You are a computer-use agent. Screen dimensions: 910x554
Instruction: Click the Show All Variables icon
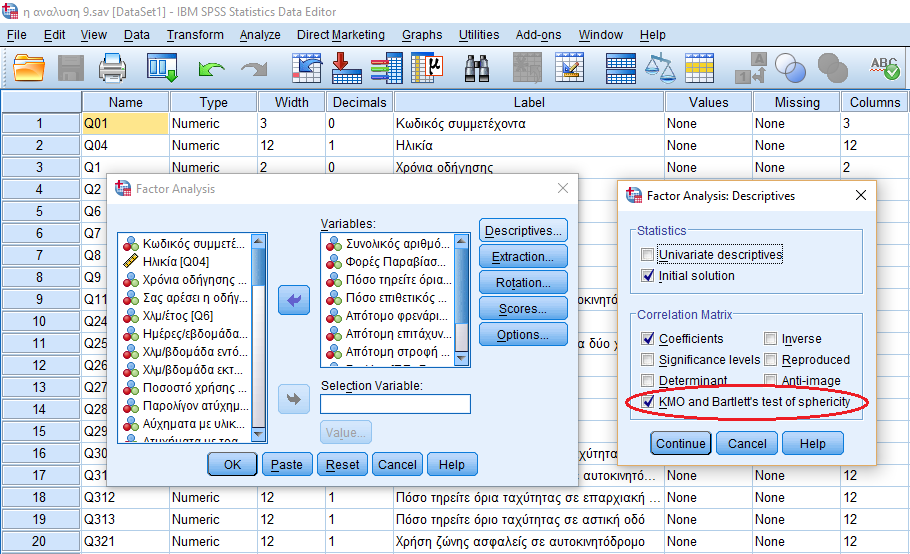pyautogui.click(x=833, y=68)
